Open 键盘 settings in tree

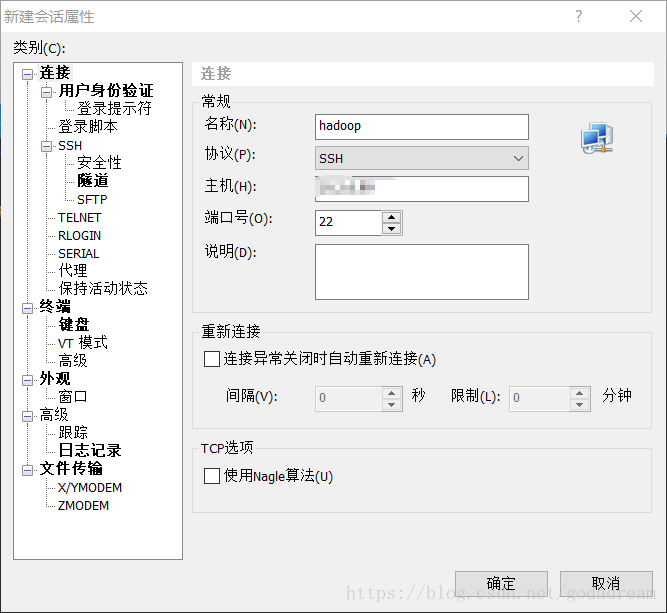click(x=74, y=324)
